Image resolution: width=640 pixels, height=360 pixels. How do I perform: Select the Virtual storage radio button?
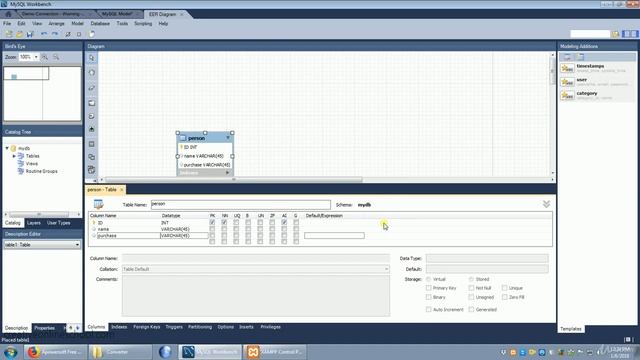pos(429,279)
